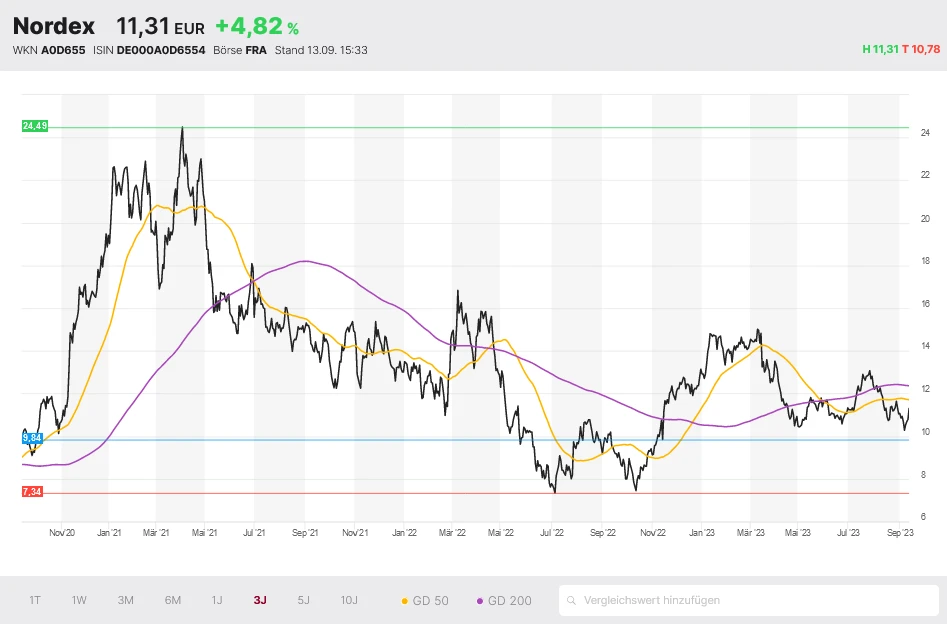Image resolution: width=947 pixels, height=628 pixels.
Task: Switch to the 6M chart view
Action: point(173,600)
